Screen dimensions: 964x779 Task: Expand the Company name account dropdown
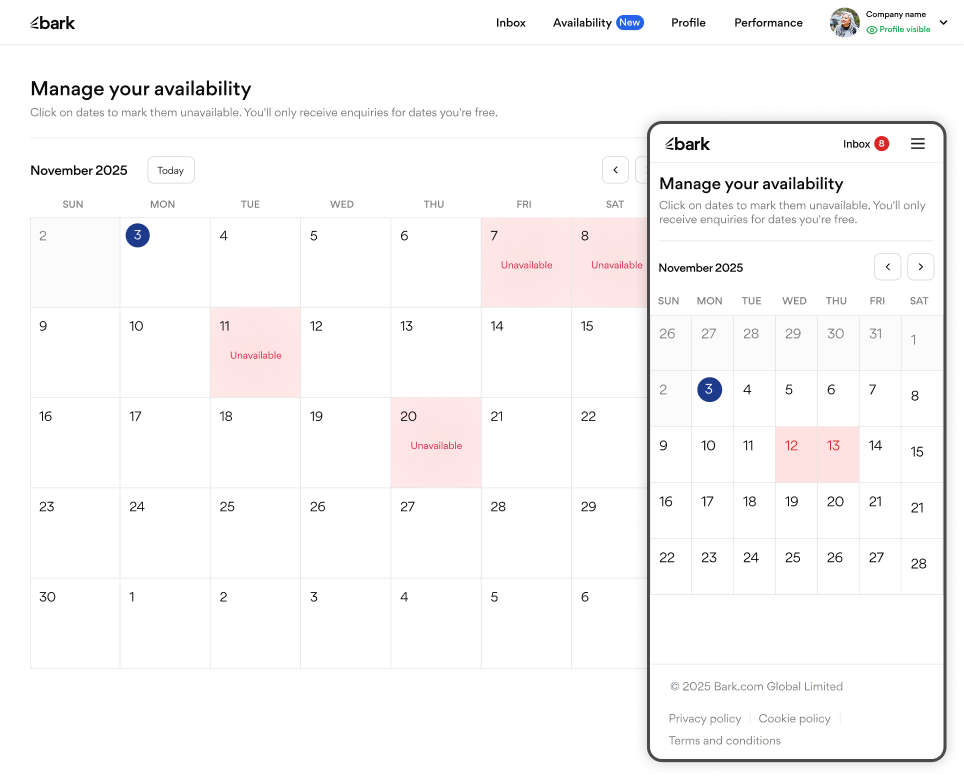point(942,22)
